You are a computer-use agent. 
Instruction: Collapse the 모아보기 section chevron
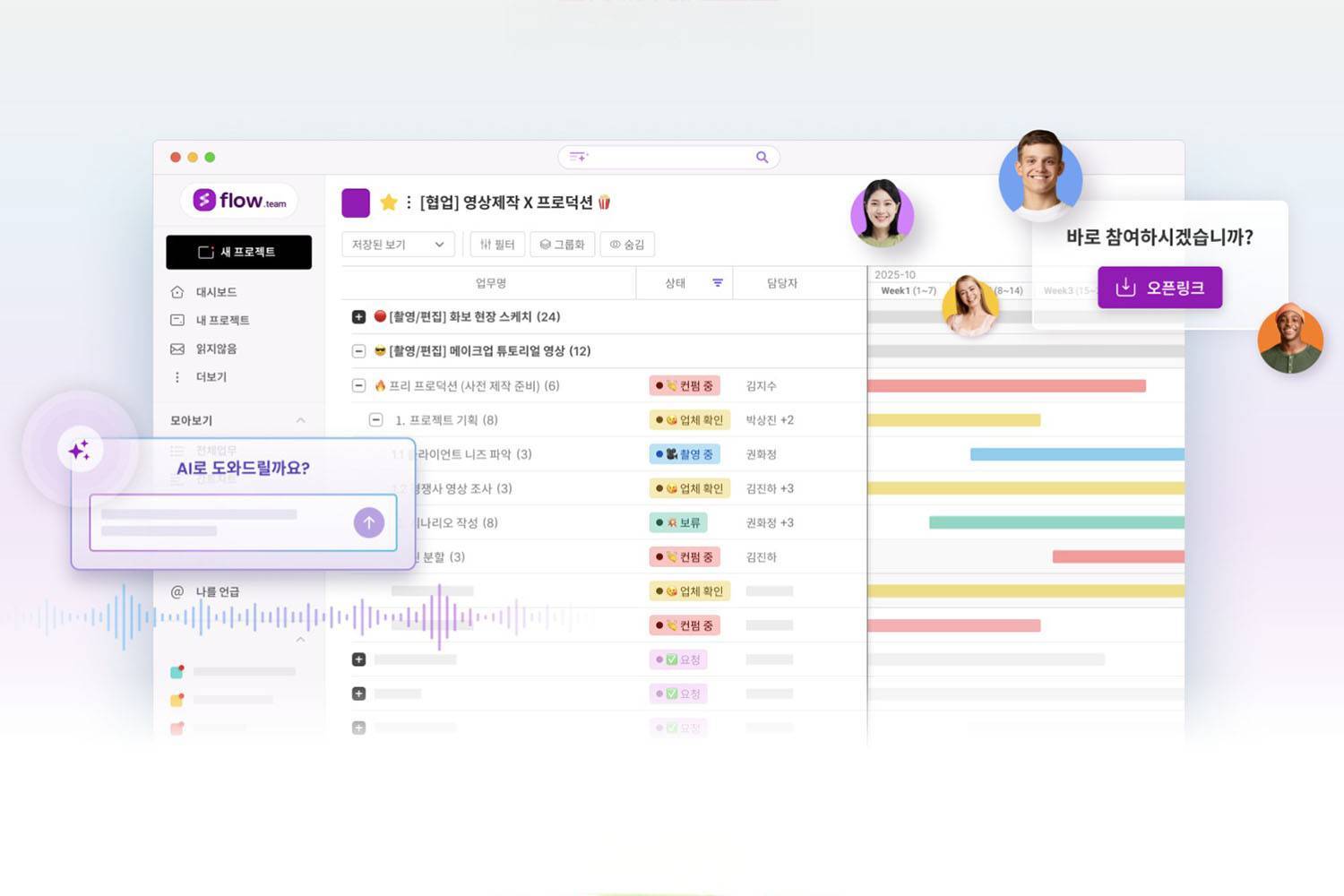(x=301, y=420)
